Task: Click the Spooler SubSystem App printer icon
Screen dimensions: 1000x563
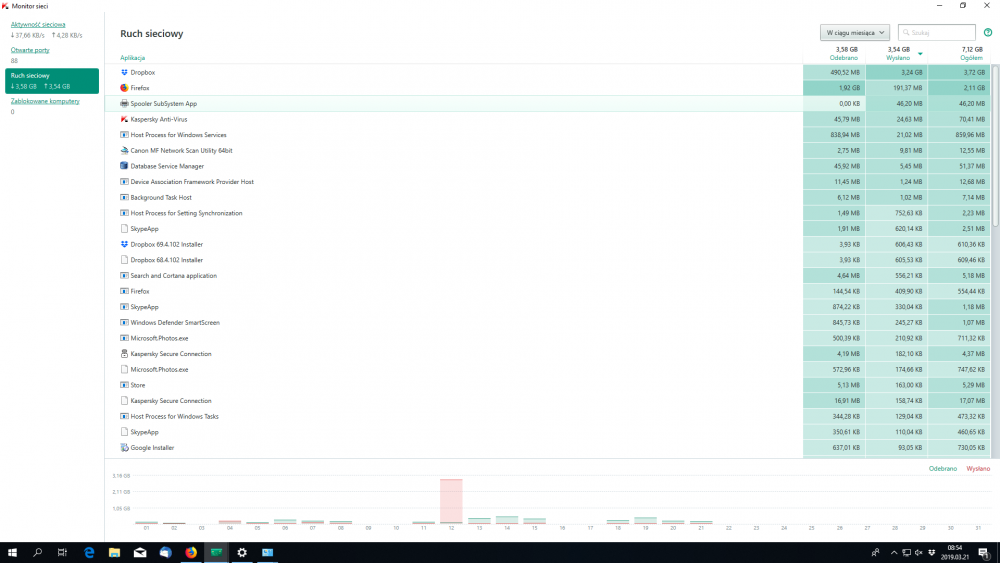Action: click(124, 104)
